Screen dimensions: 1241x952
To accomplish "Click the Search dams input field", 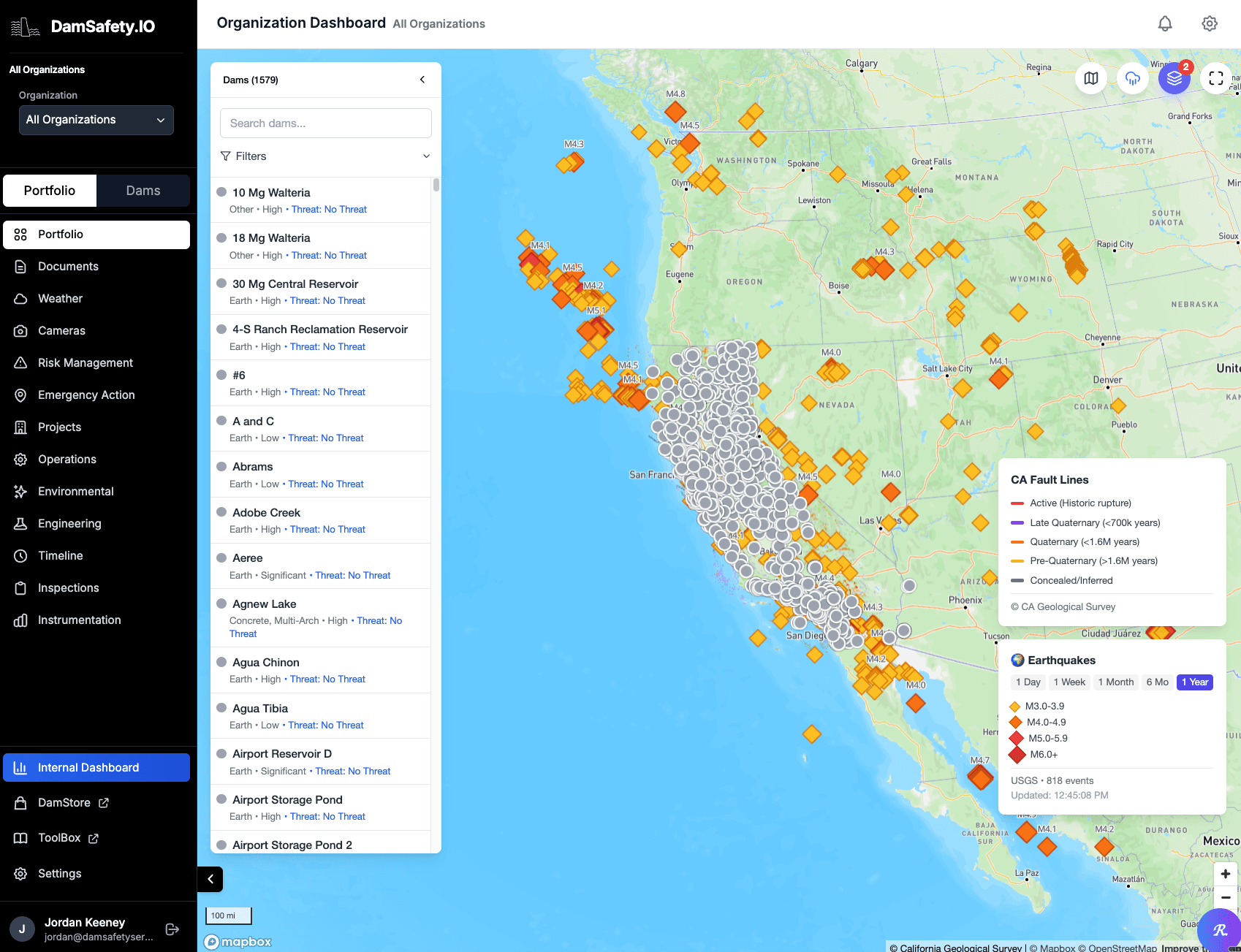I will tap(326, 123).
